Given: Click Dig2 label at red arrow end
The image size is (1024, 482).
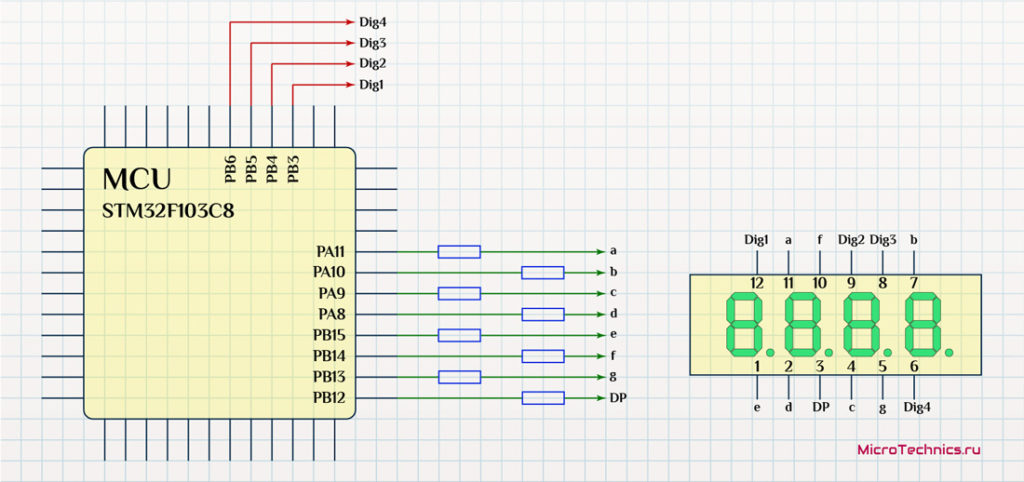Looking at the screenshot, I should click(373, 64).
